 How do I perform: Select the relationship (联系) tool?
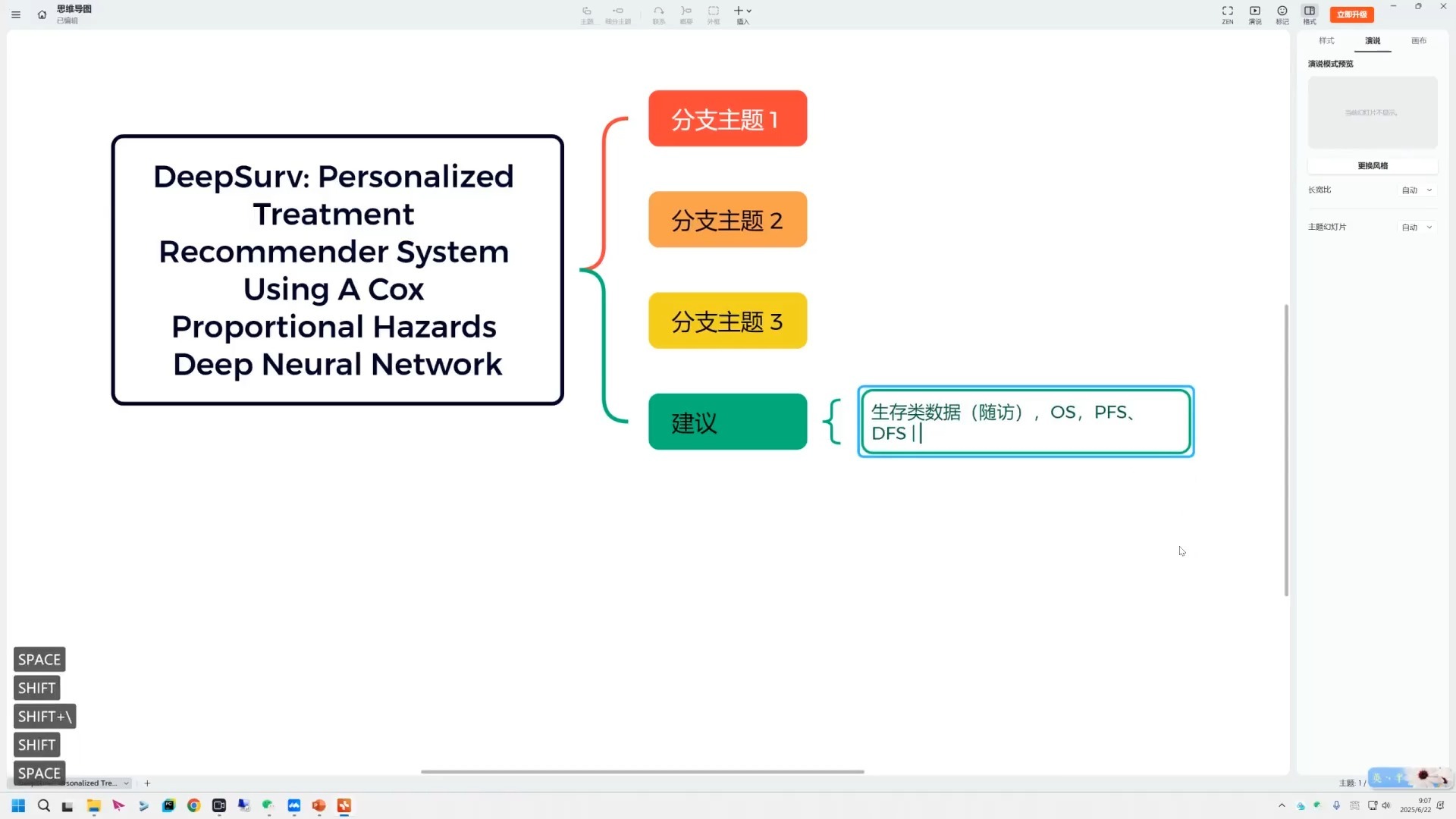coord(658,14)
